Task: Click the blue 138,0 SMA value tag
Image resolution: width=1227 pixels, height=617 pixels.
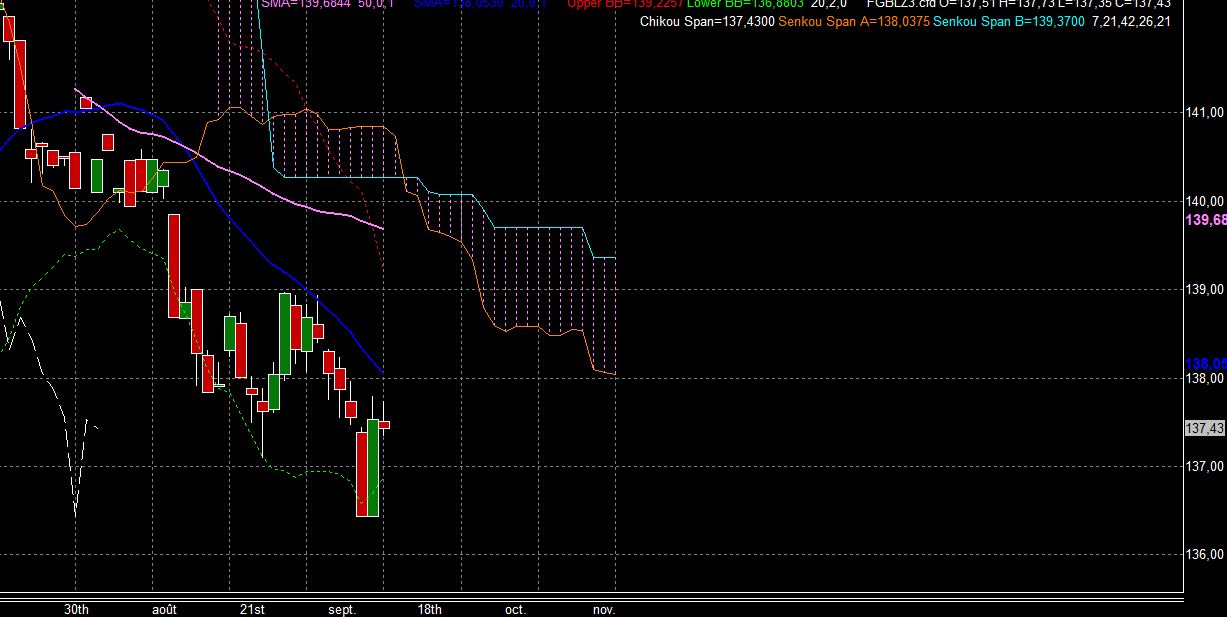Action: tap(1206, 363)
